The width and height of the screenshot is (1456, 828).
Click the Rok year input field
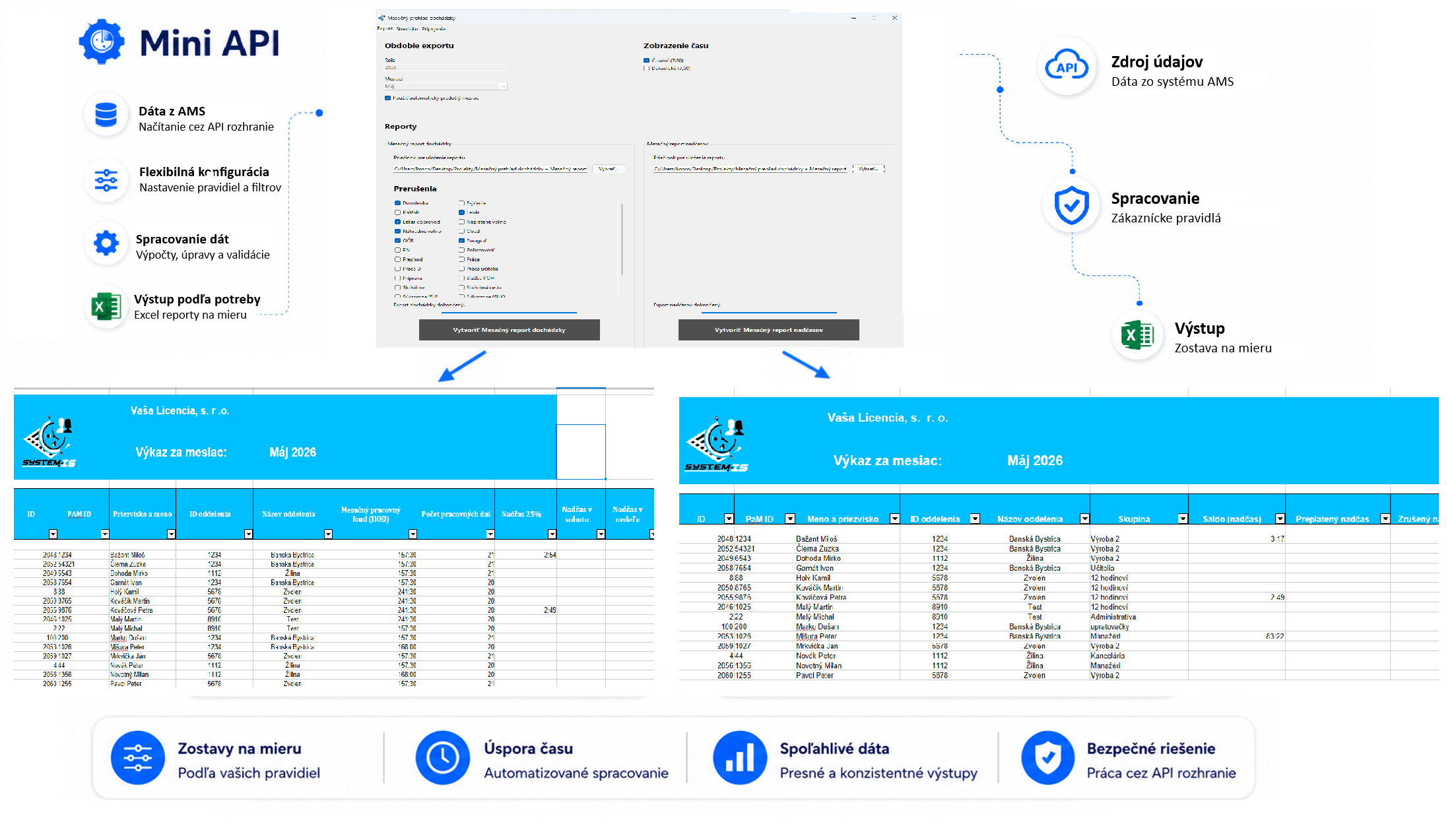tap(446, 67)
